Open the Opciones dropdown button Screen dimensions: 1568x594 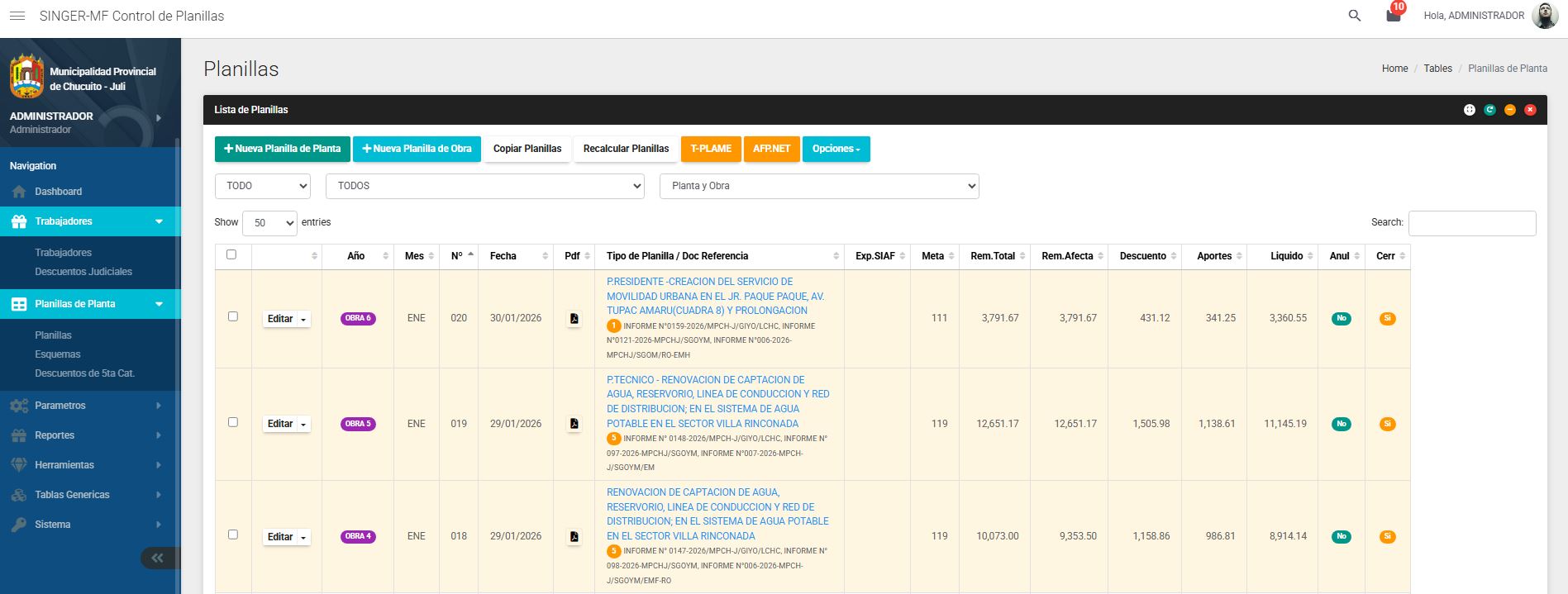point(836,149)
